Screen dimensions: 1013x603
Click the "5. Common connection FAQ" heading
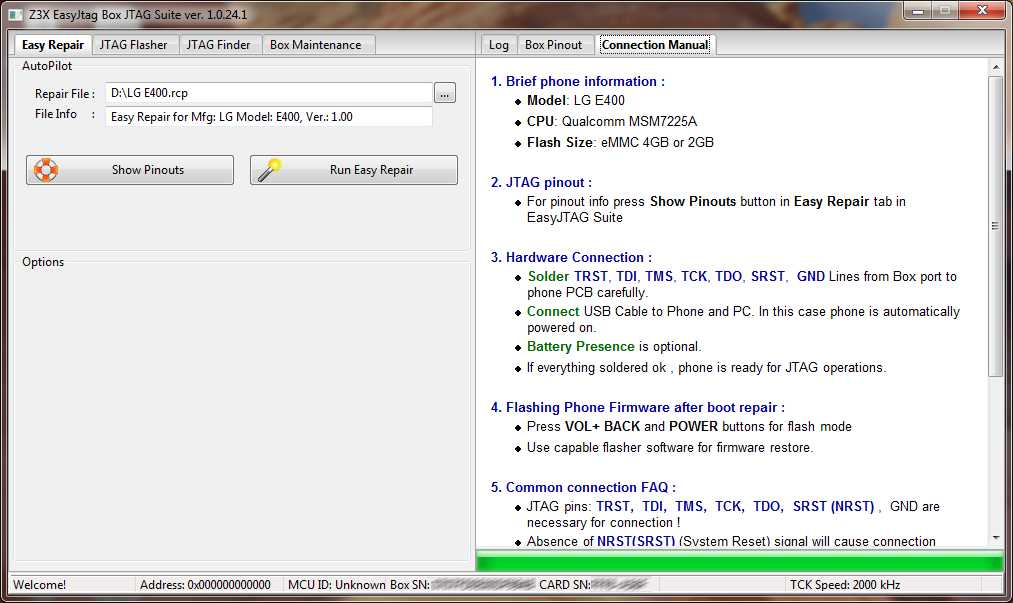583,487
